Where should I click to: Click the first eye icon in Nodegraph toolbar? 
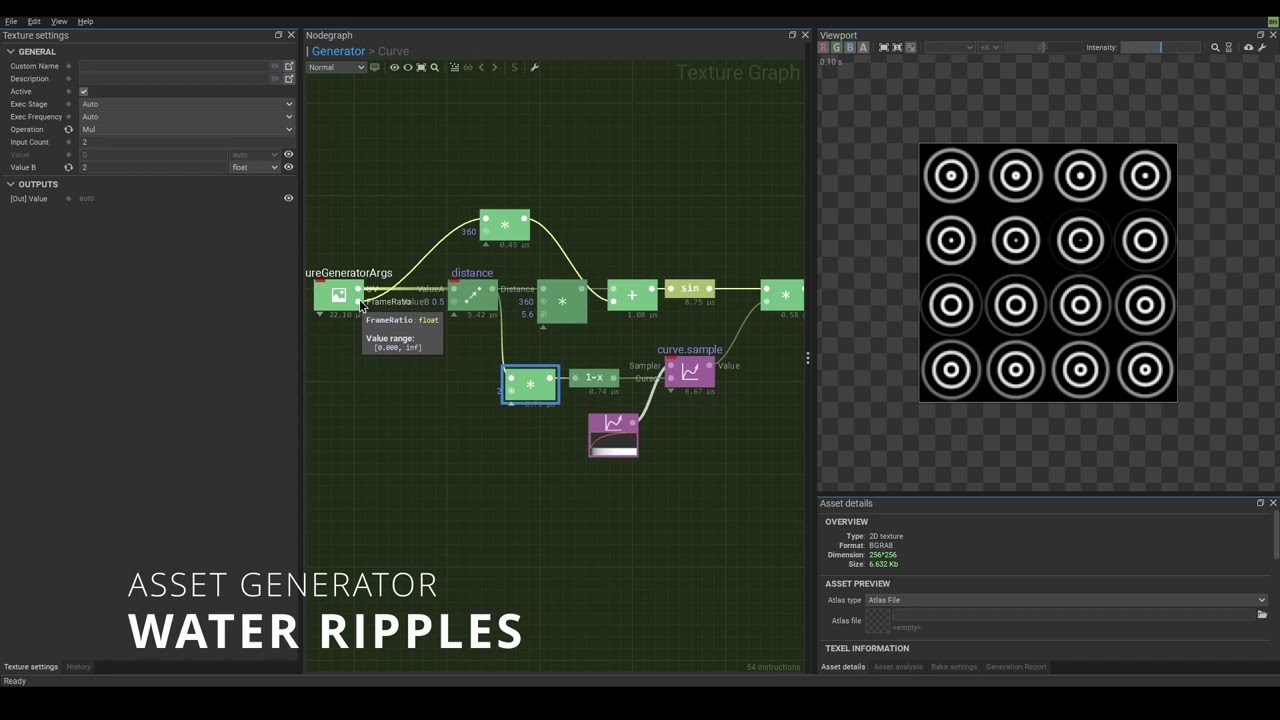[x=394, y=68]
